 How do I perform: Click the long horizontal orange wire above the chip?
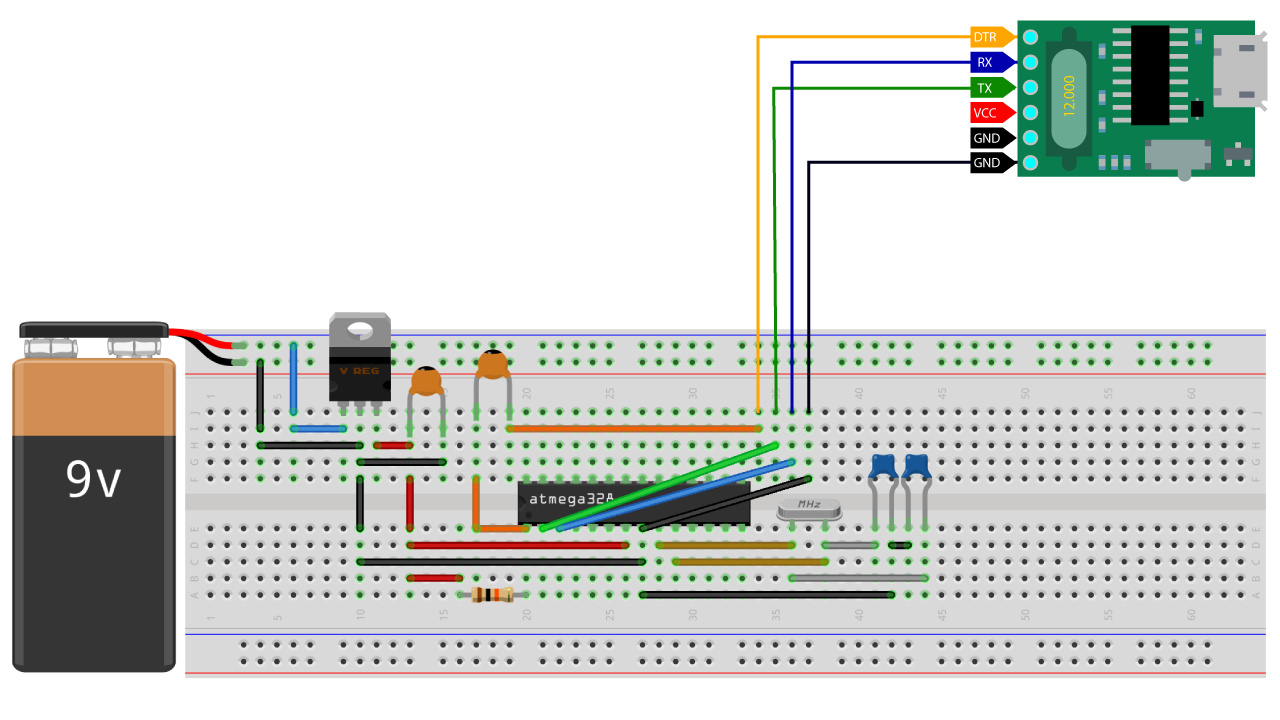634,428
